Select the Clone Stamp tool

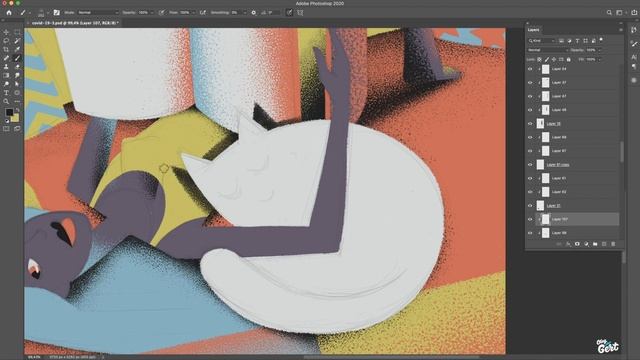(x=6, y=67)
